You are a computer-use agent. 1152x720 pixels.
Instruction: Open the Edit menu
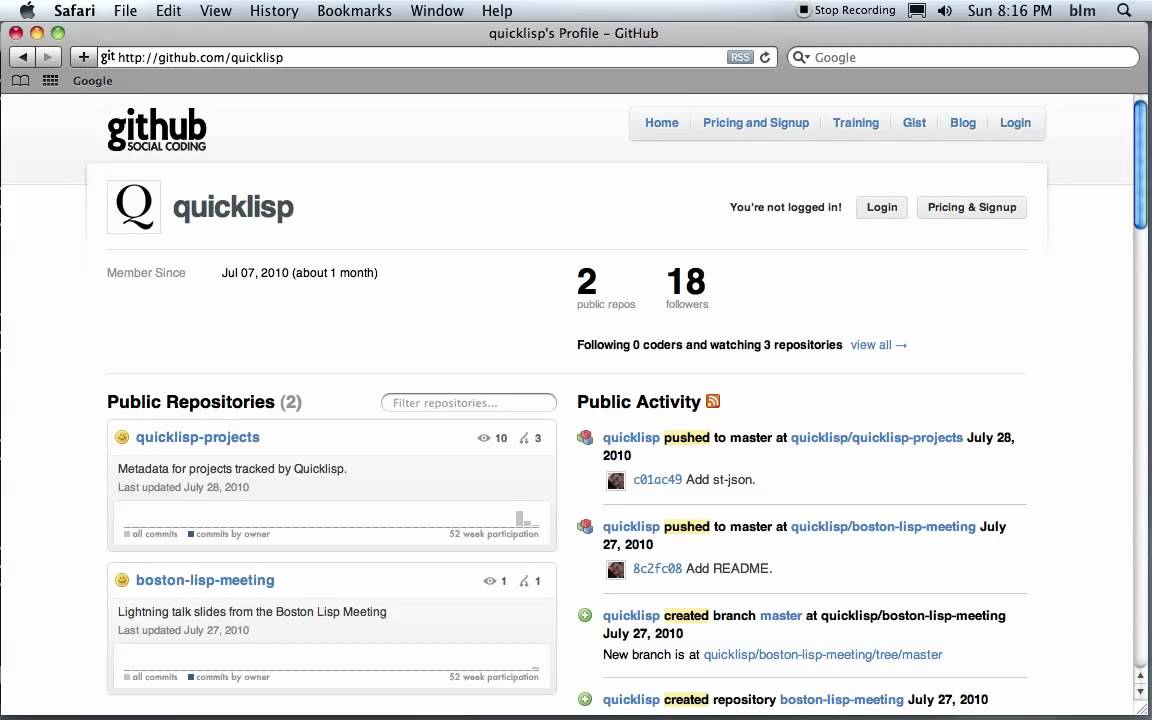168,10
